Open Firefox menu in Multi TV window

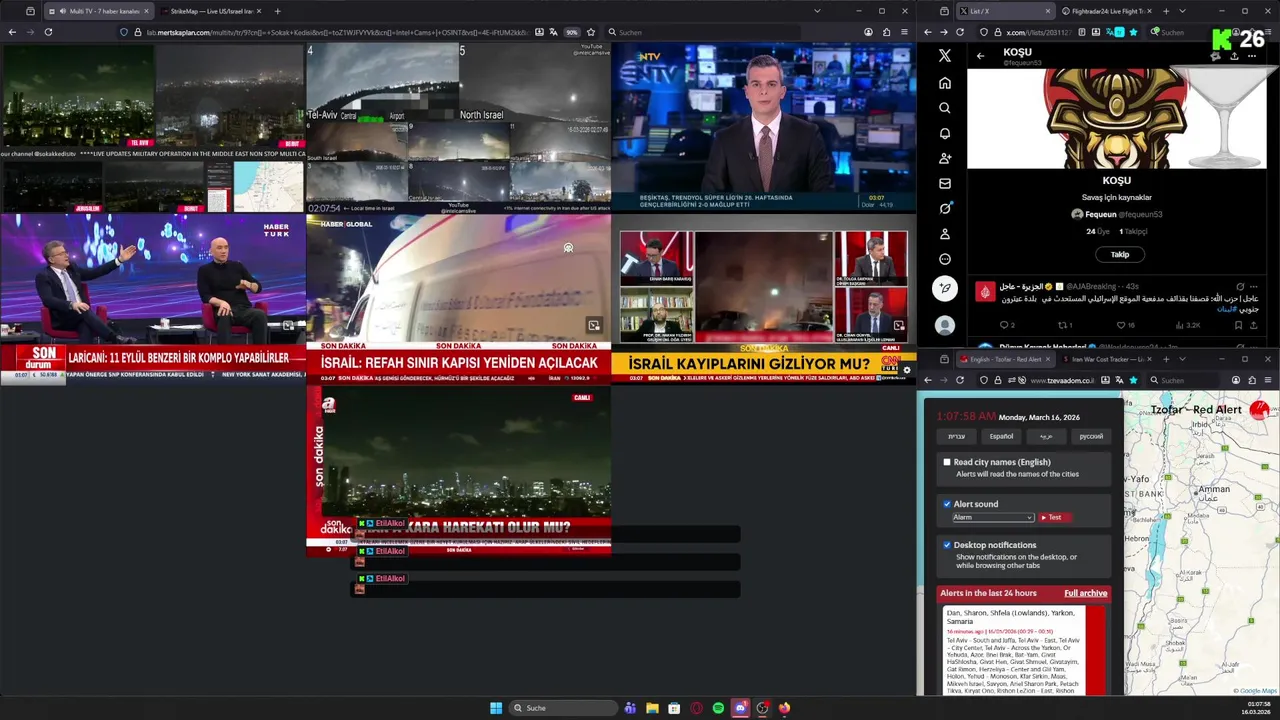pos(905,32)
